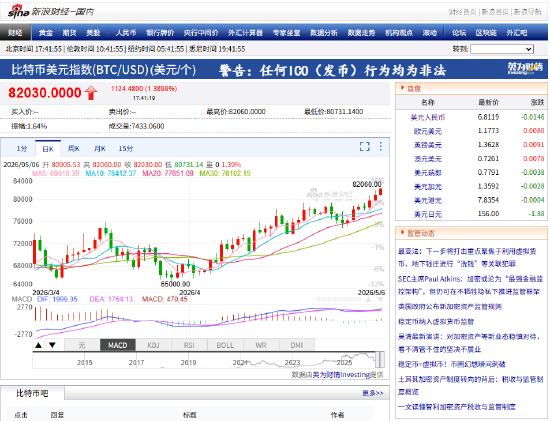Open 英国政府公布新加密资产监管规则 link
The width and height of the screenshot is (550, 421).
tap(450, 307)
